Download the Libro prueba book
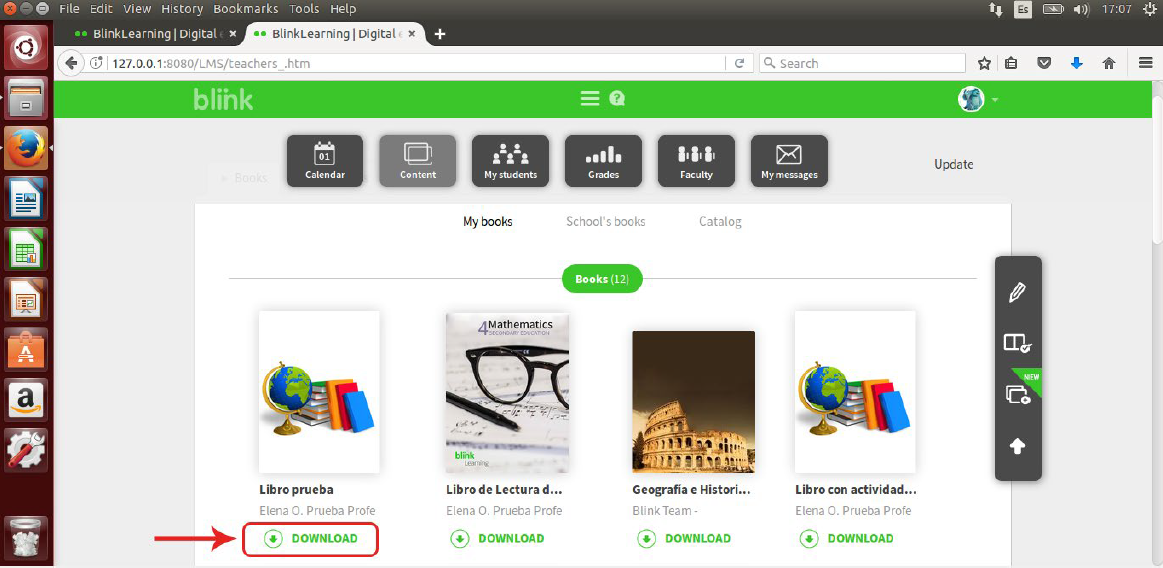This screenshot has width=1163, height=568. click(x=311, y=539)
